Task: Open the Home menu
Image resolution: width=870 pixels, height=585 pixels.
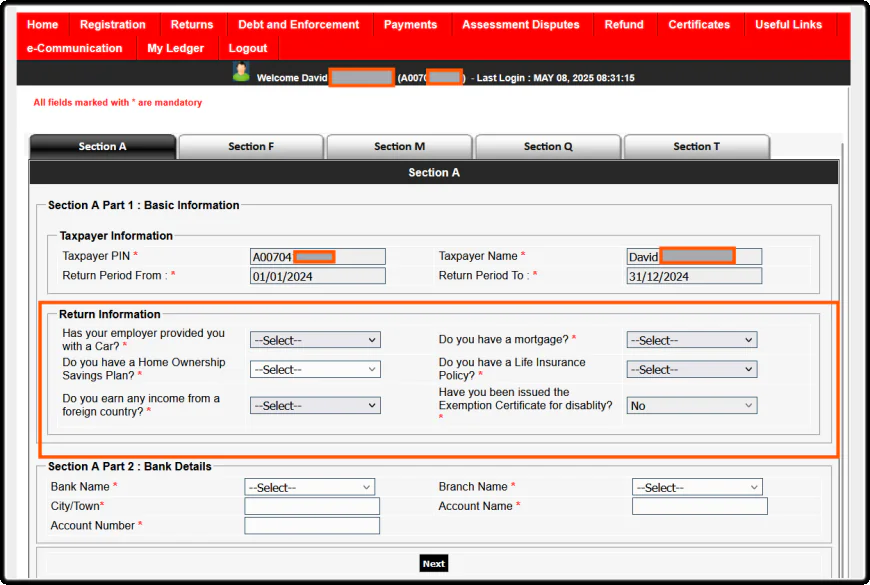Action: point(43,24)
